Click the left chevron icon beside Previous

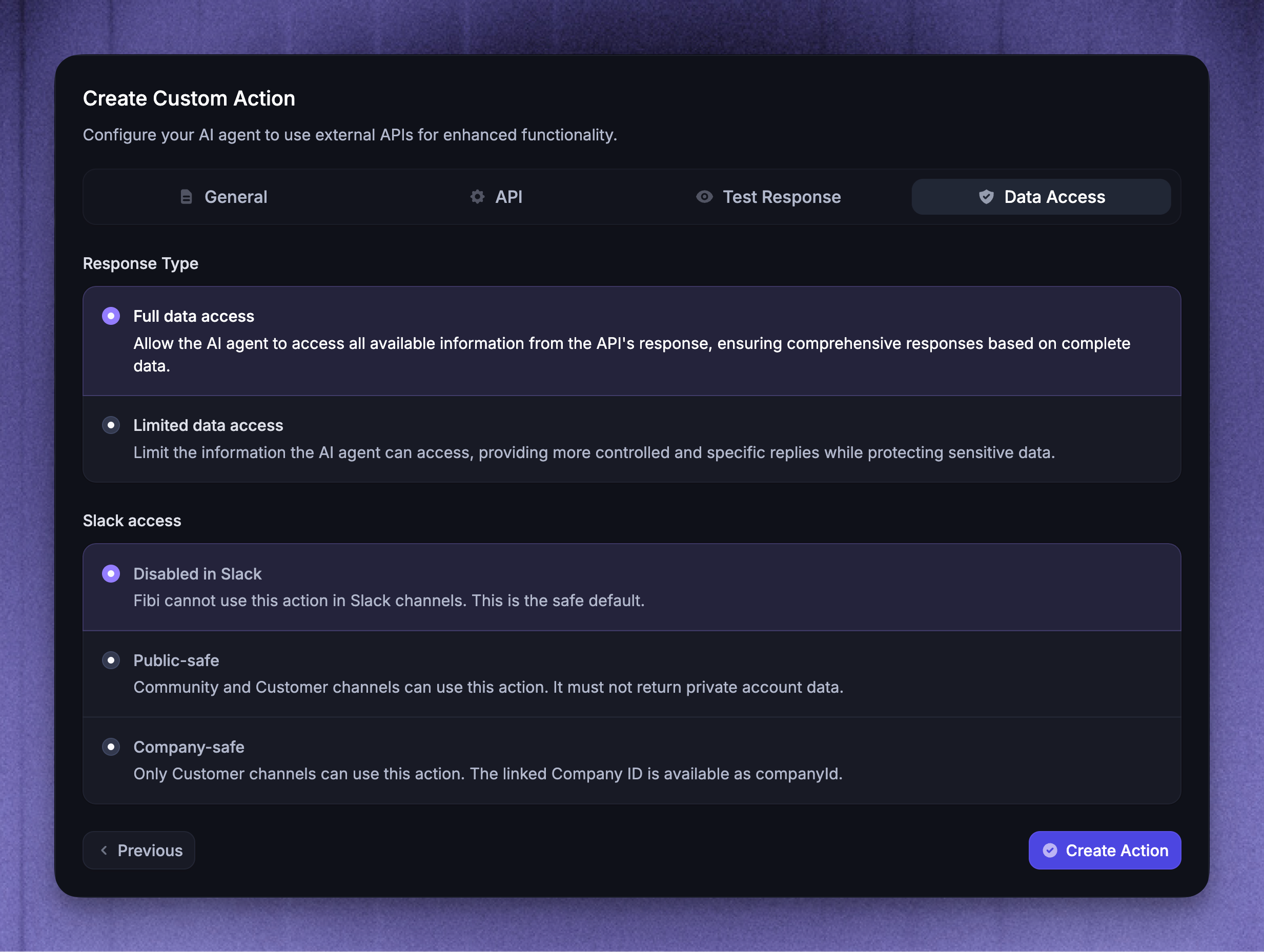pos(104,851)
